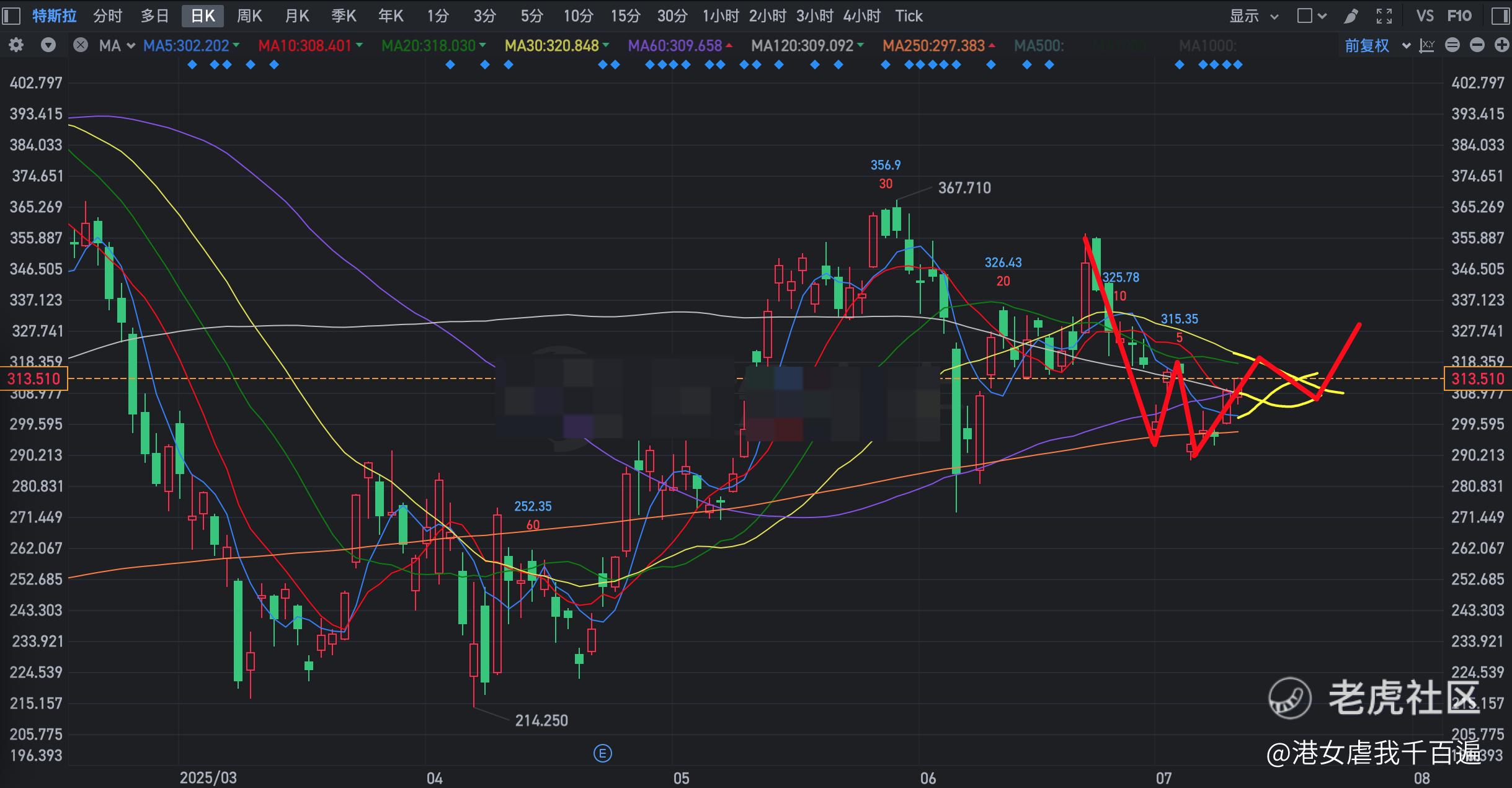
Task: Select the 1分 one-minute interval
Action: [x=438, y=16]
